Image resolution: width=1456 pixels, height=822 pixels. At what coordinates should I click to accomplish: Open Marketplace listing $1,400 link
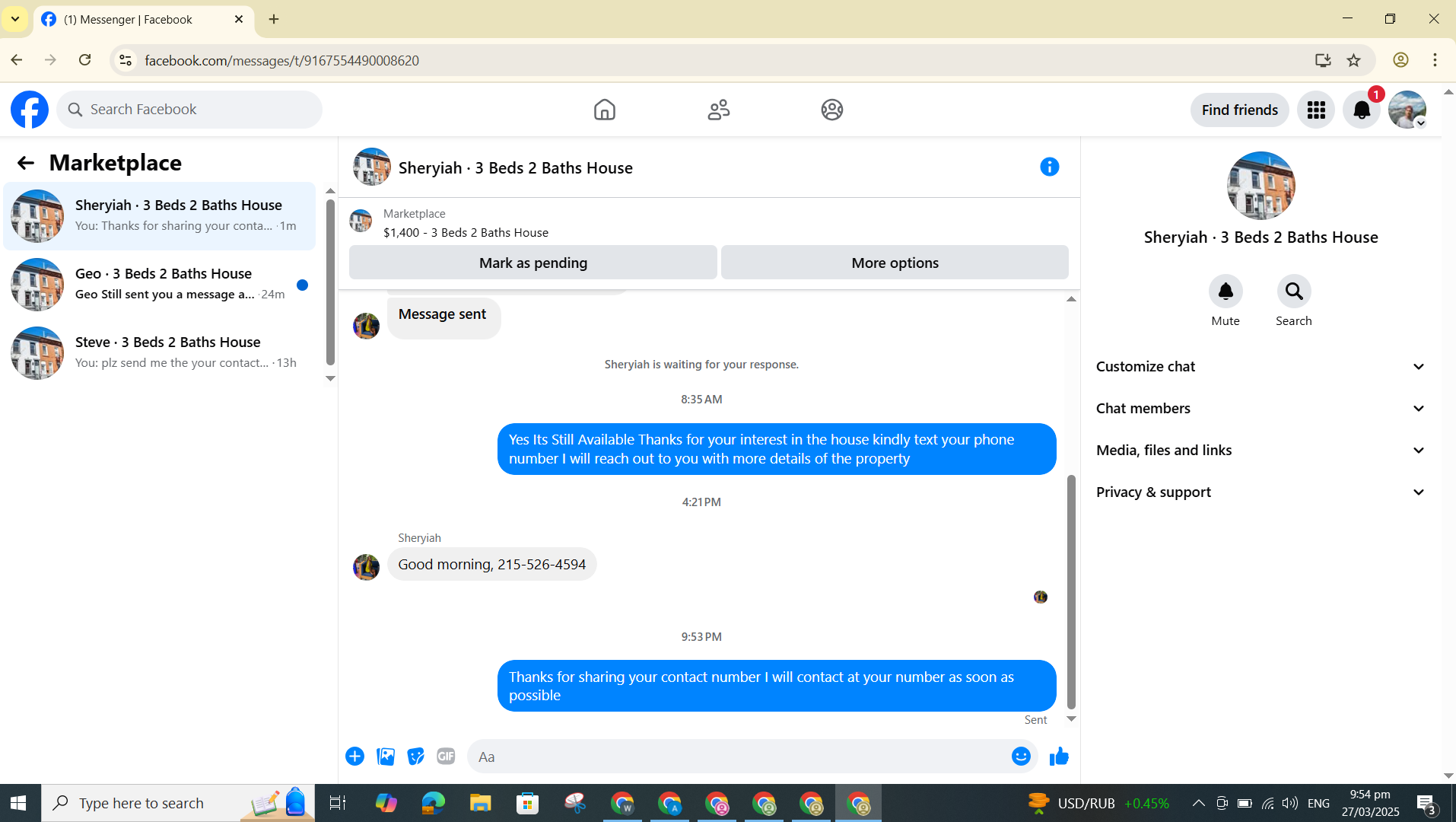tap(466, 232)
